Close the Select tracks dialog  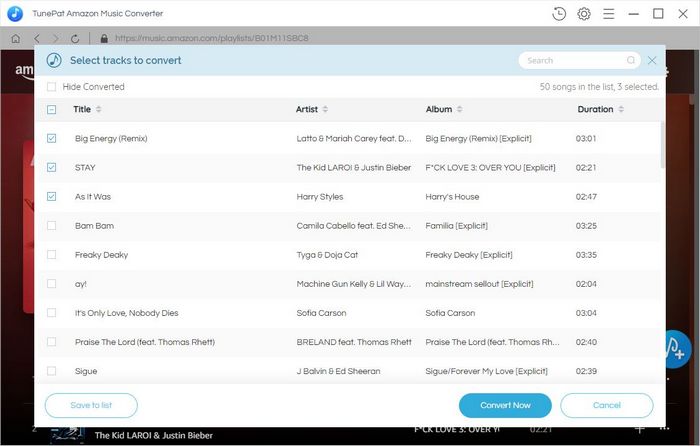click(x=652, y=60)
